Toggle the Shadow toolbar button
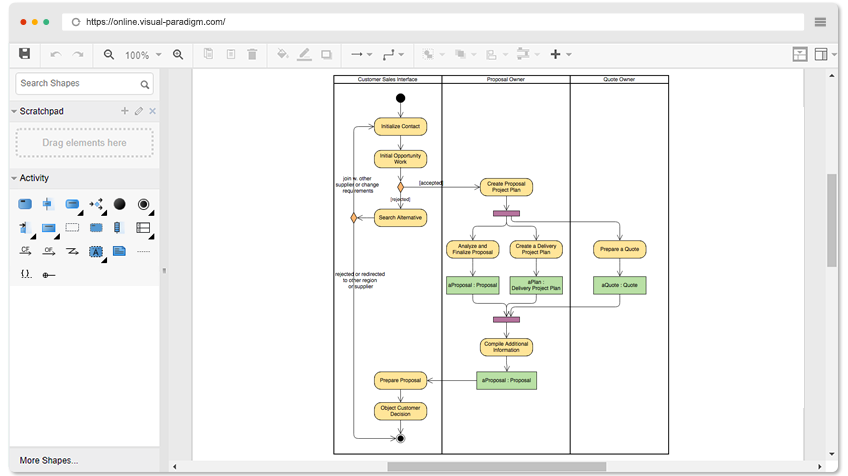This screenshot has width=848, height=476. [x=326, y=54]
